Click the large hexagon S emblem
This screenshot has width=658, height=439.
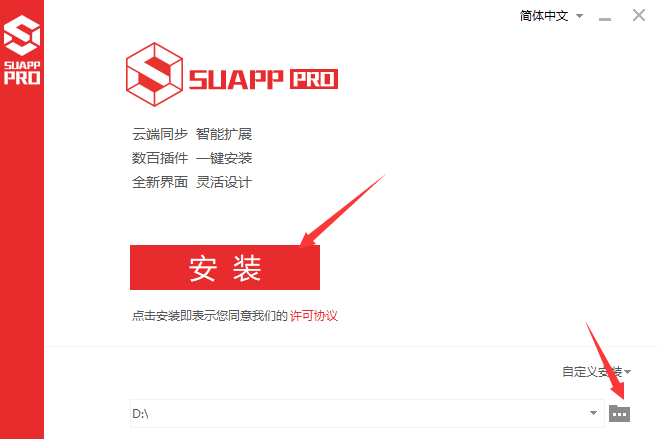pyautogui.click(x=154, y=74)
